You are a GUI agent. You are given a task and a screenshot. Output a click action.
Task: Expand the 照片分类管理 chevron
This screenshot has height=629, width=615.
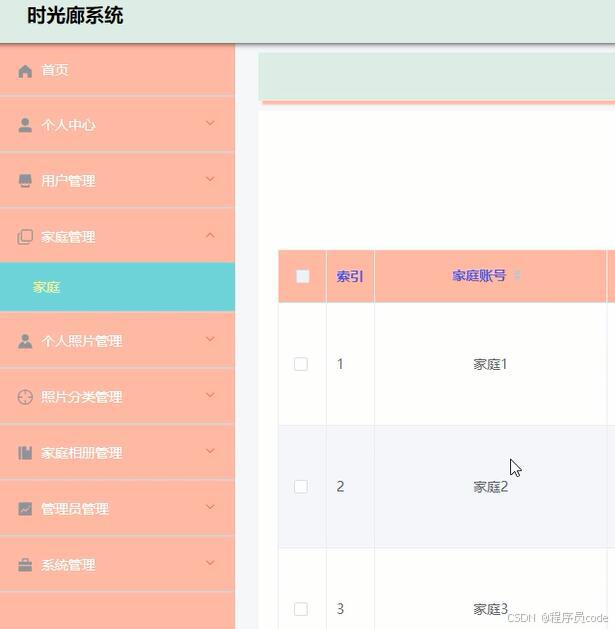tap(210, 395)
